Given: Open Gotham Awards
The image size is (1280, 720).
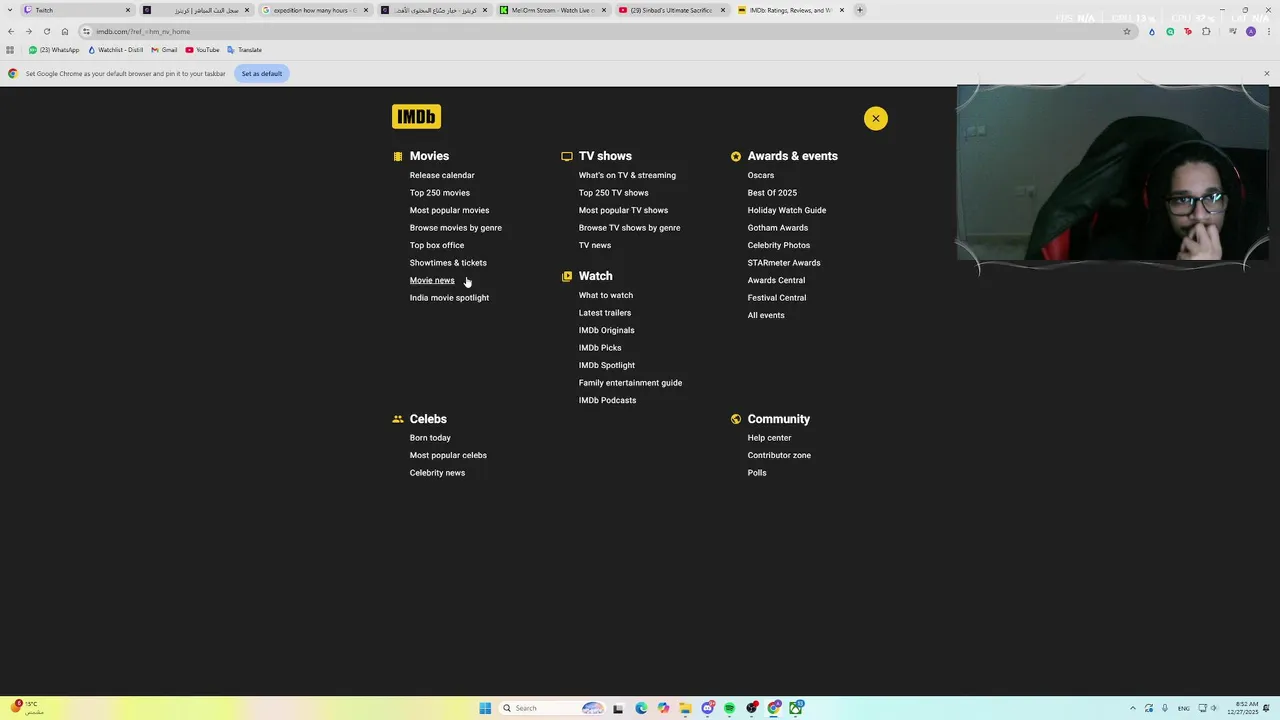Looking at the screenshot, I should 777,228.
